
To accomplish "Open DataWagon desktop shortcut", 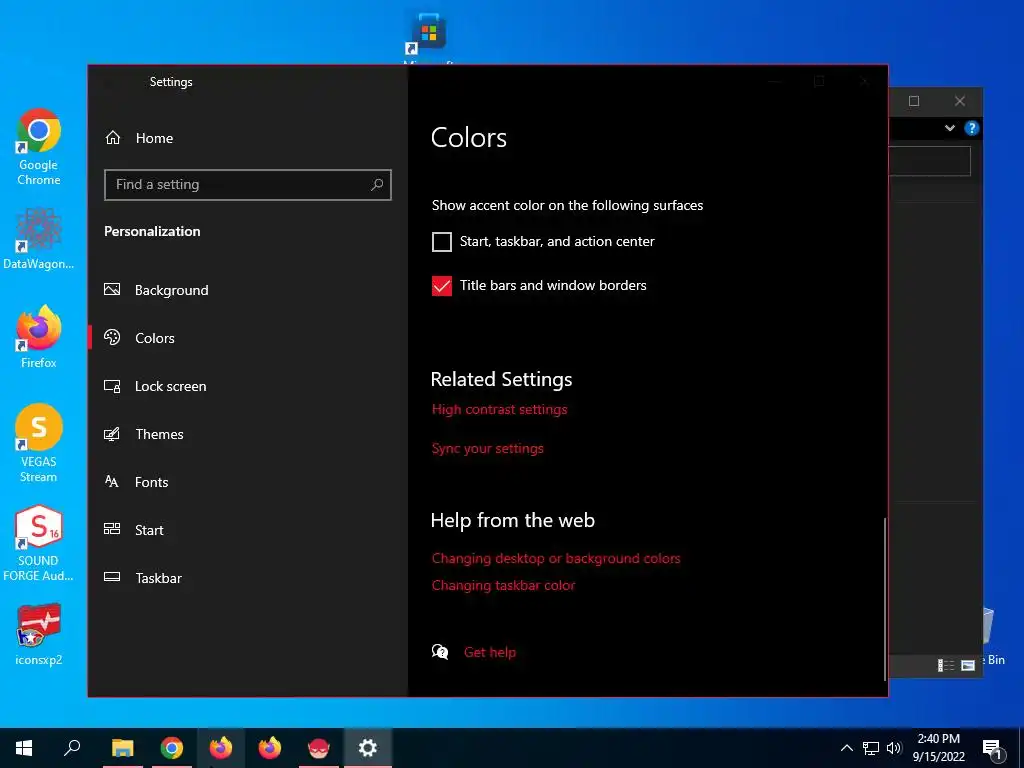I will pos(39,238).
